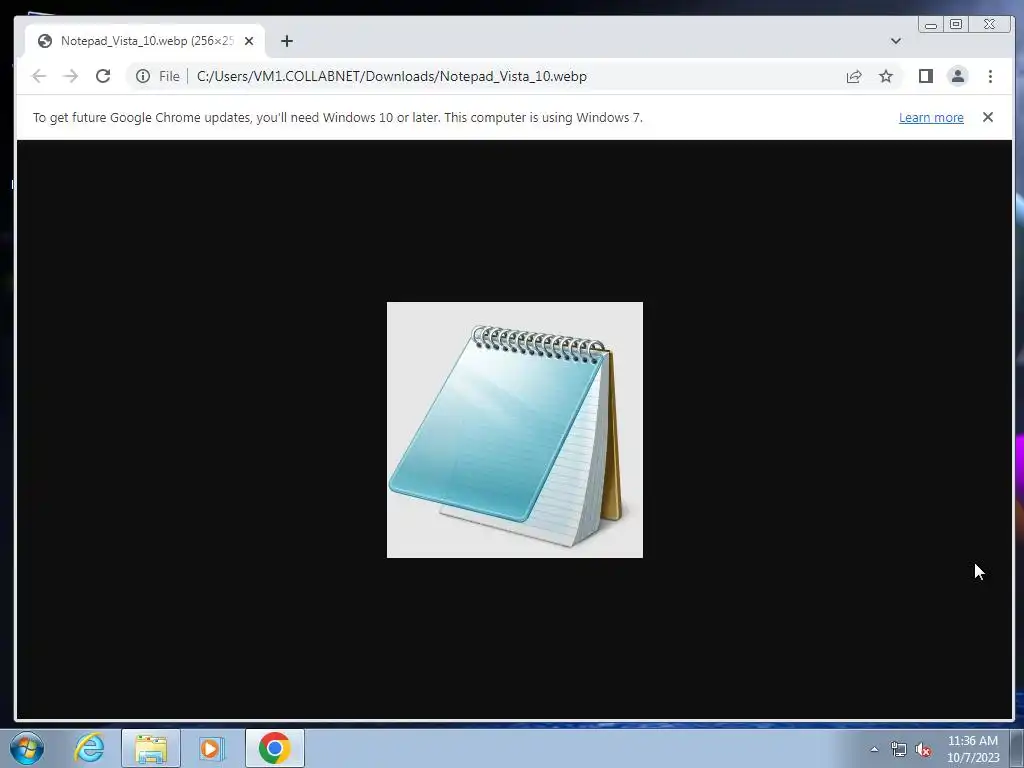Open the Chrome three-dot menu
The image size is (1024, 768).
[990, 76]
